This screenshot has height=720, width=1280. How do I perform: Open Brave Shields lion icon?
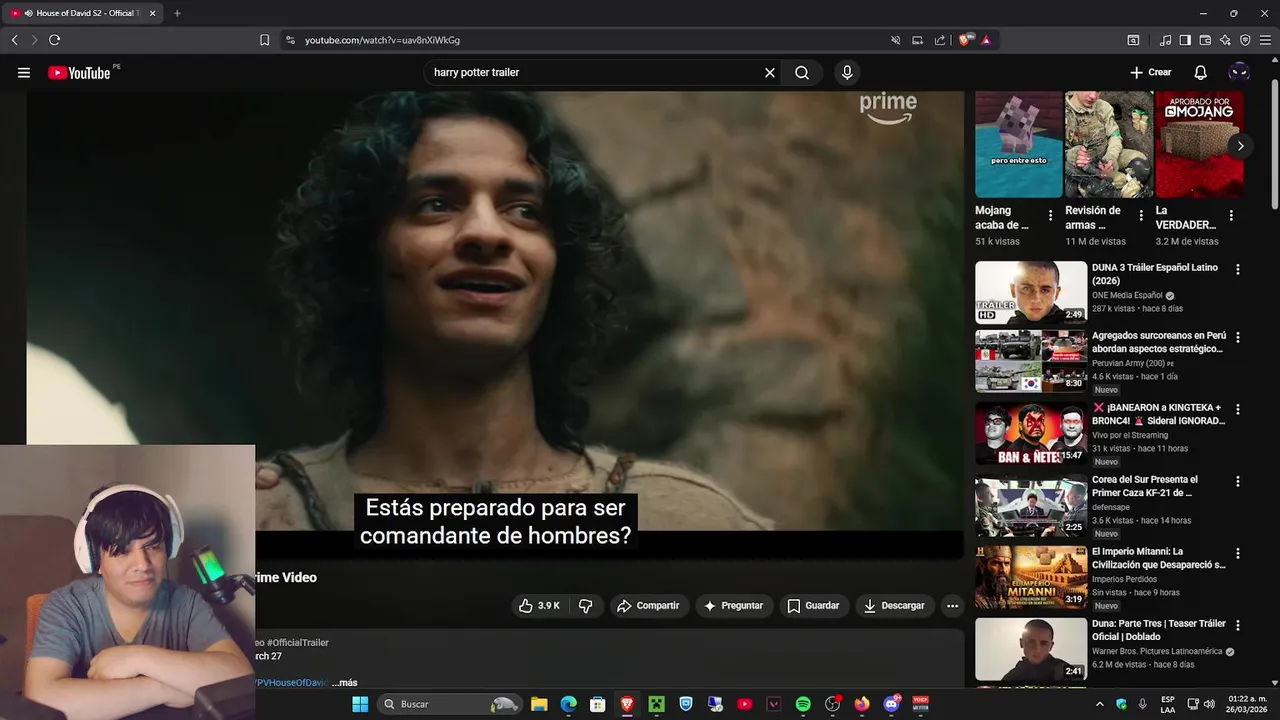[x=966, y=40]
